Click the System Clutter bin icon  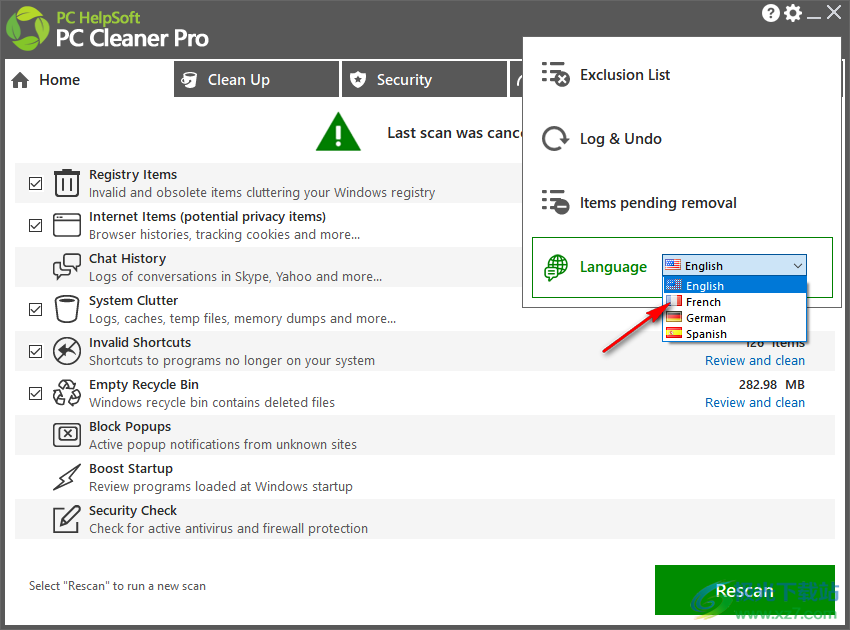click(x=67, y=309)
